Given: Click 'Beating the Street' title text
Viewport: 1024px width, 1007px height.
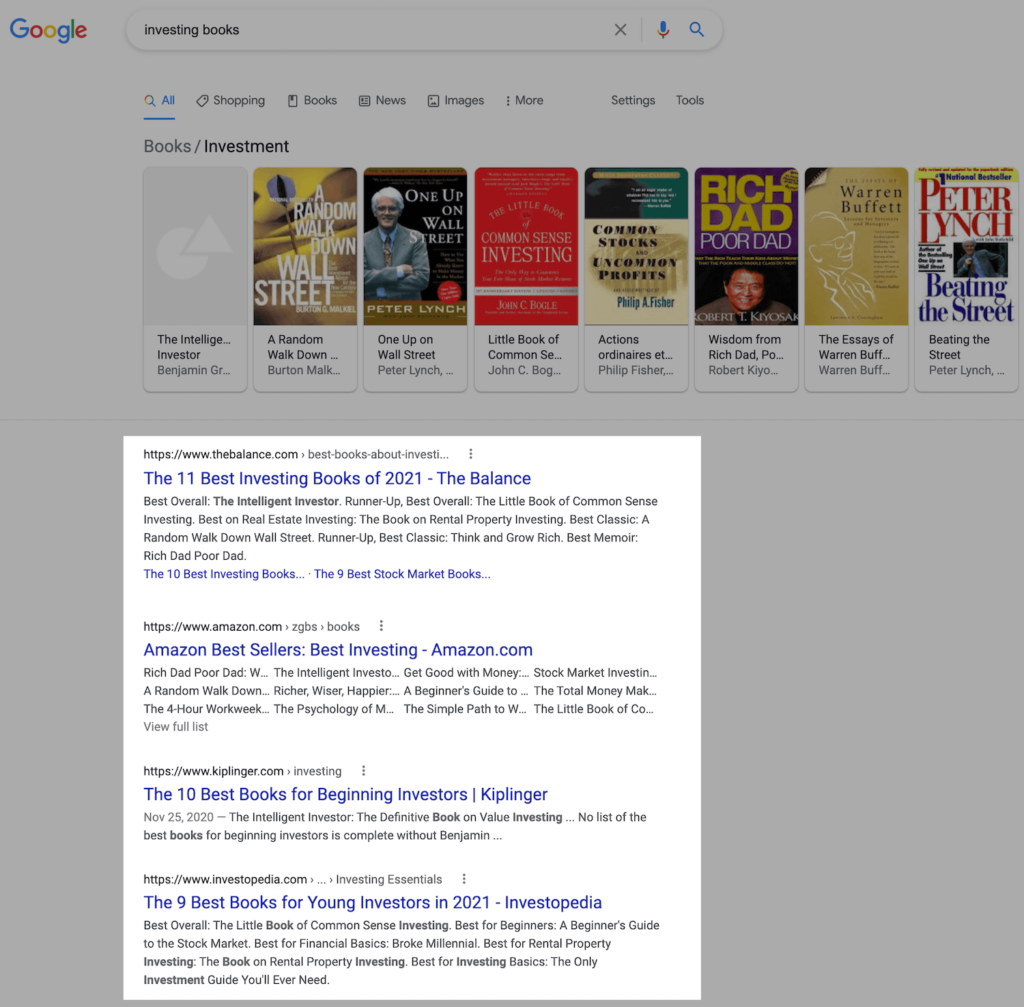Looking at the screenshot, I should [959, 347].
